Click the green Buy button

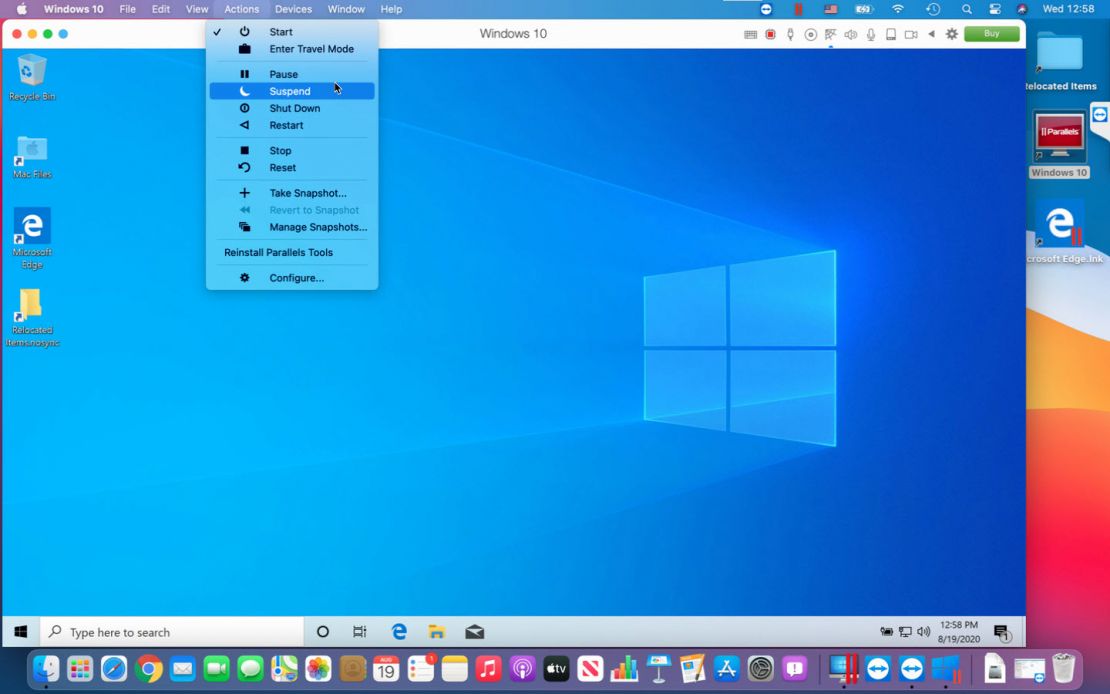coord(991,33)
